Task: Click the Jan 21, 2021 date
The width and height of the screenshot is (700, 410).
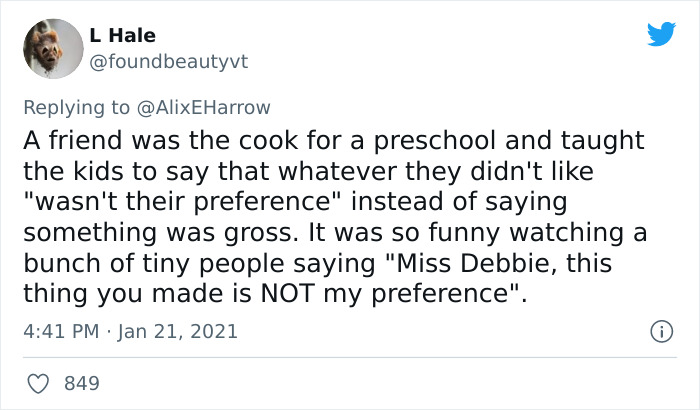Action: tap(180, 331)
